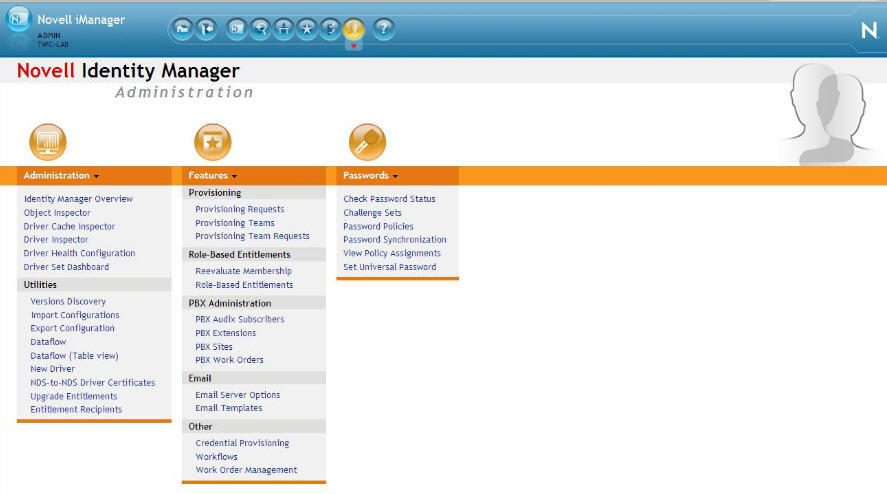Open the plain Dataflow link
This screenshot has height=494, width=887.
48,342
